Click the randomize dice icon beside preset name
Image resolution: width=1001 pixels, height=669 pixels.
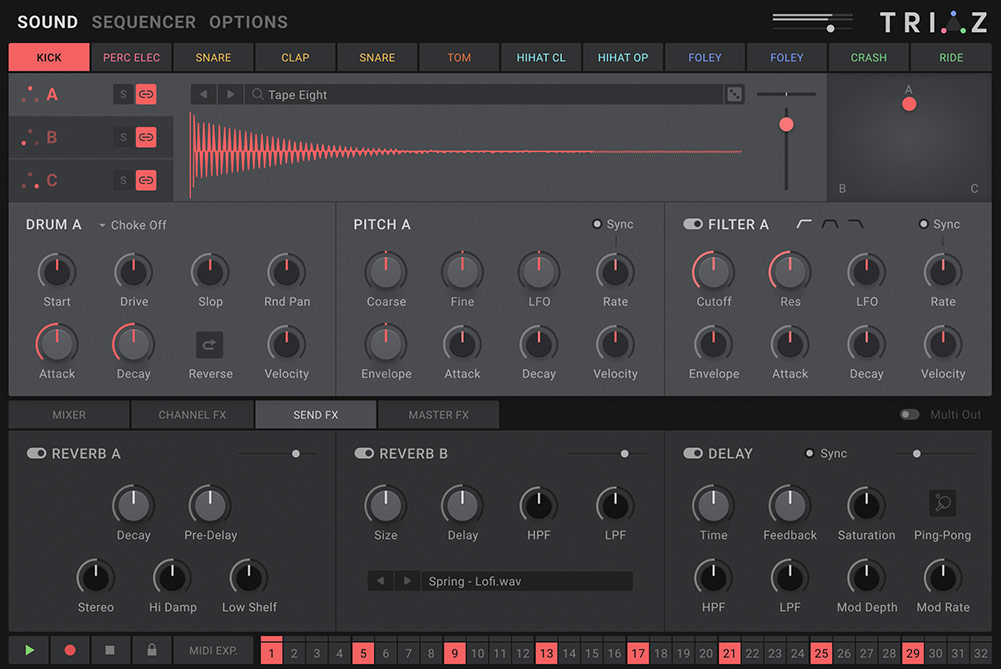(735, 94)
